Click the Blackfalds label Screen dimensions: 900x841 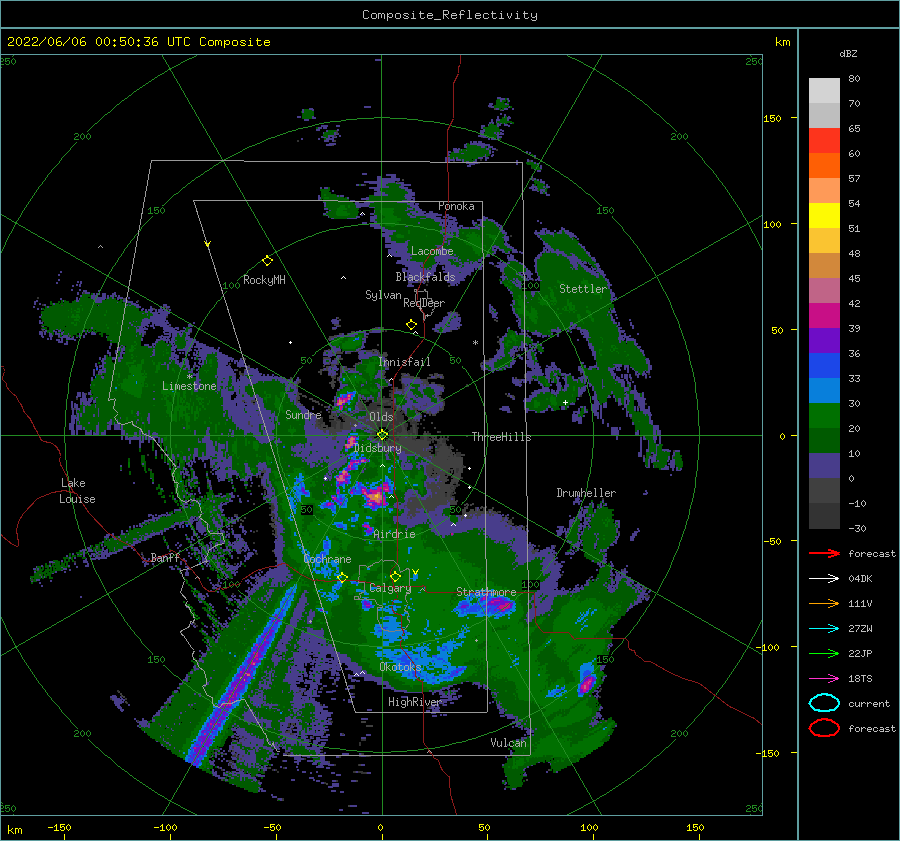pyautogui.click(x=425, y=277)
